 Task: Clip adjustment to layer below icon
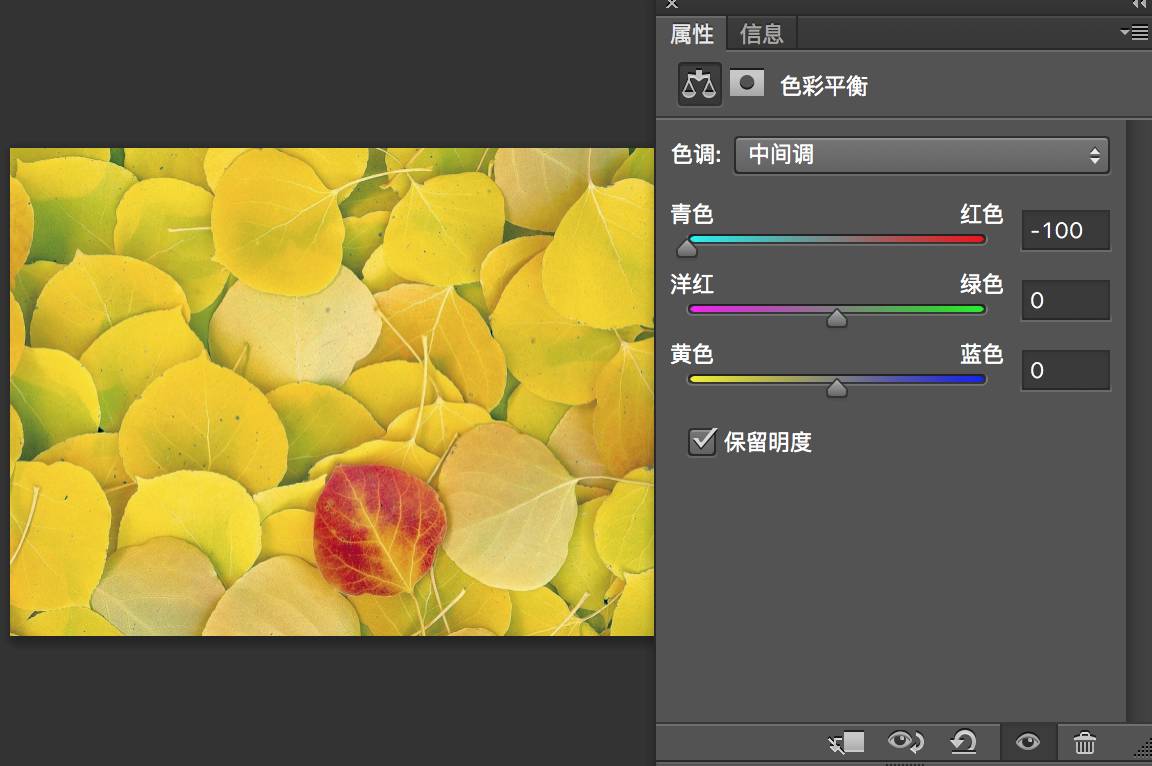point(847,742)
